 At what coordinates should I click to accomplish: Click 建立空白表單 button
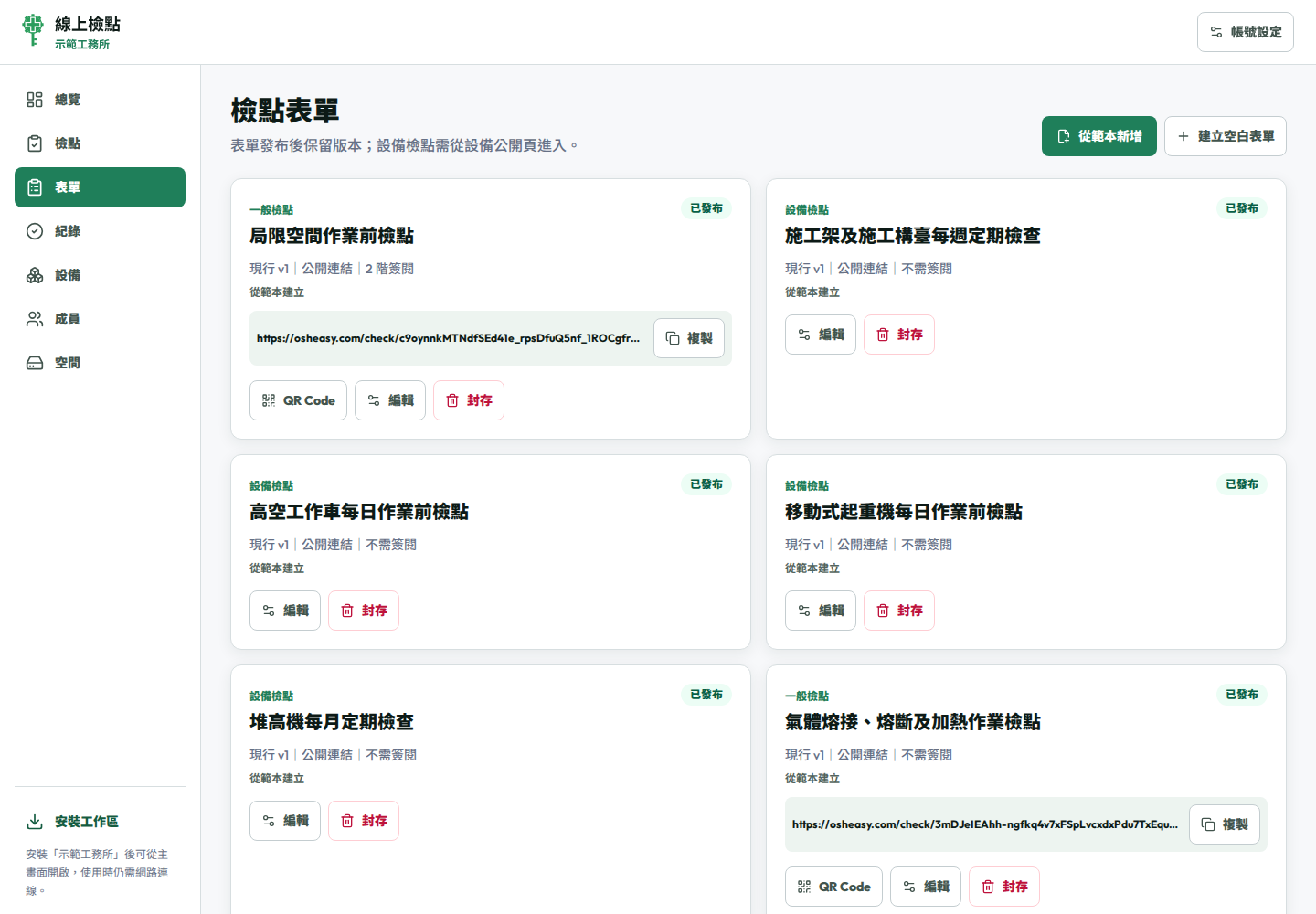coord(1225,136)
